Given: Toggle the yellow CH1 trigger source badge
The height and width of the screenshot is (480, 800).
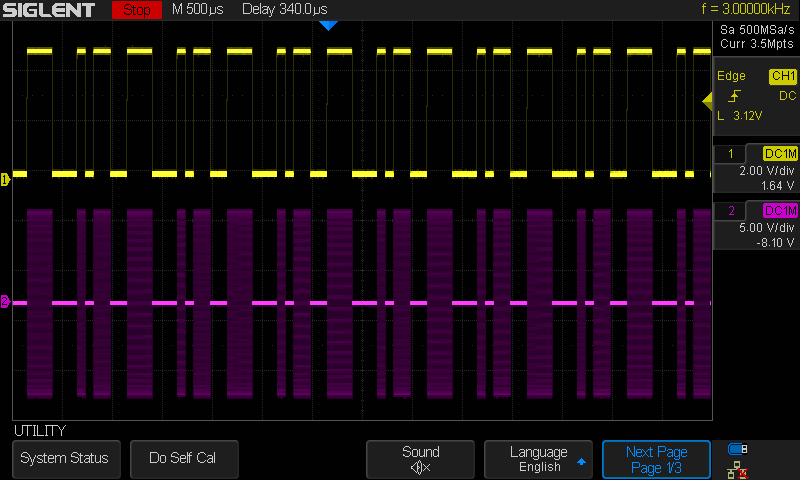Looking at the screenshot, I should tap(782, 76).
